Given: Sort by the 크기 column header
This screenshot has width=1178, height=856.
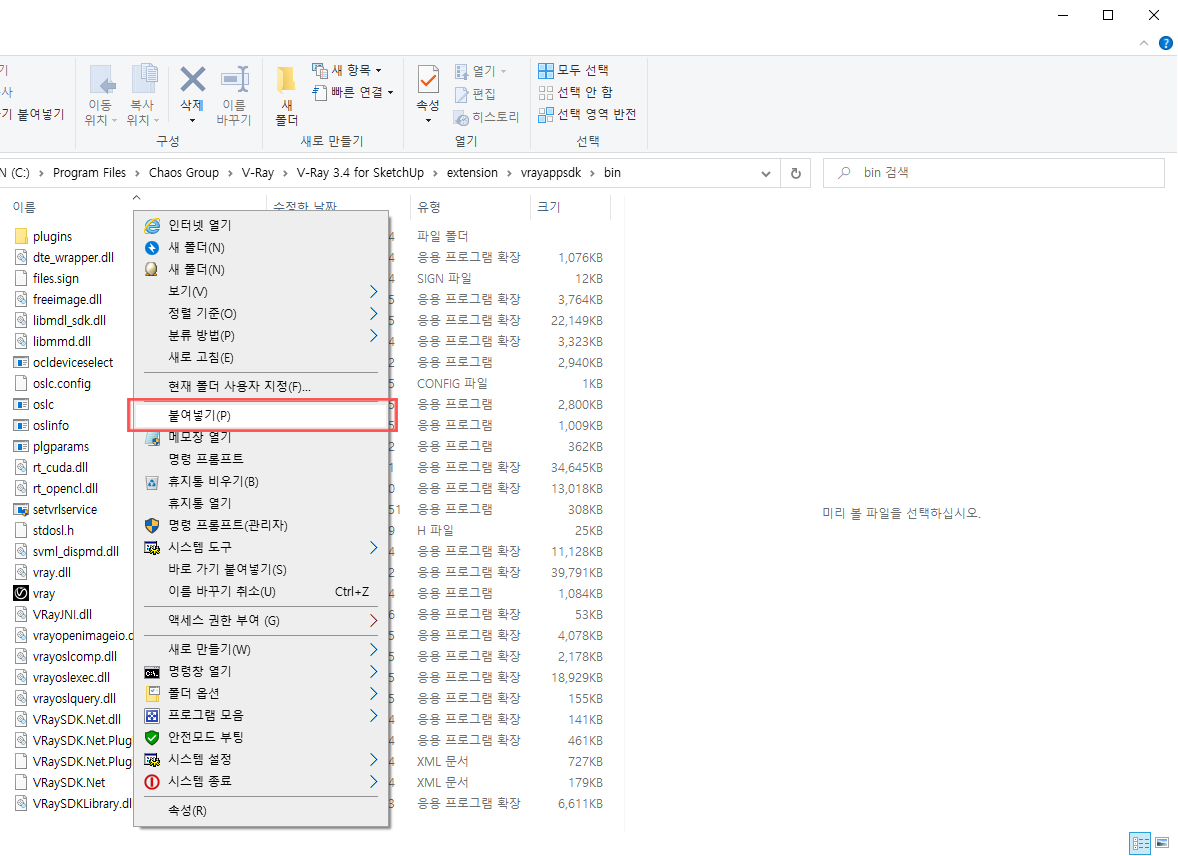Looking at the screenshot, I should pos(548,207).
